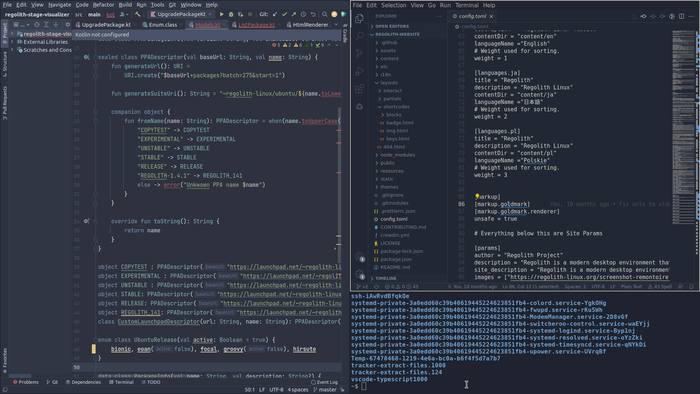Image resolution: width=700 pixels, height=394 pixels.
Task: Open the Refactor menu in IntelliJ
Action: click(x=103, y=4)
